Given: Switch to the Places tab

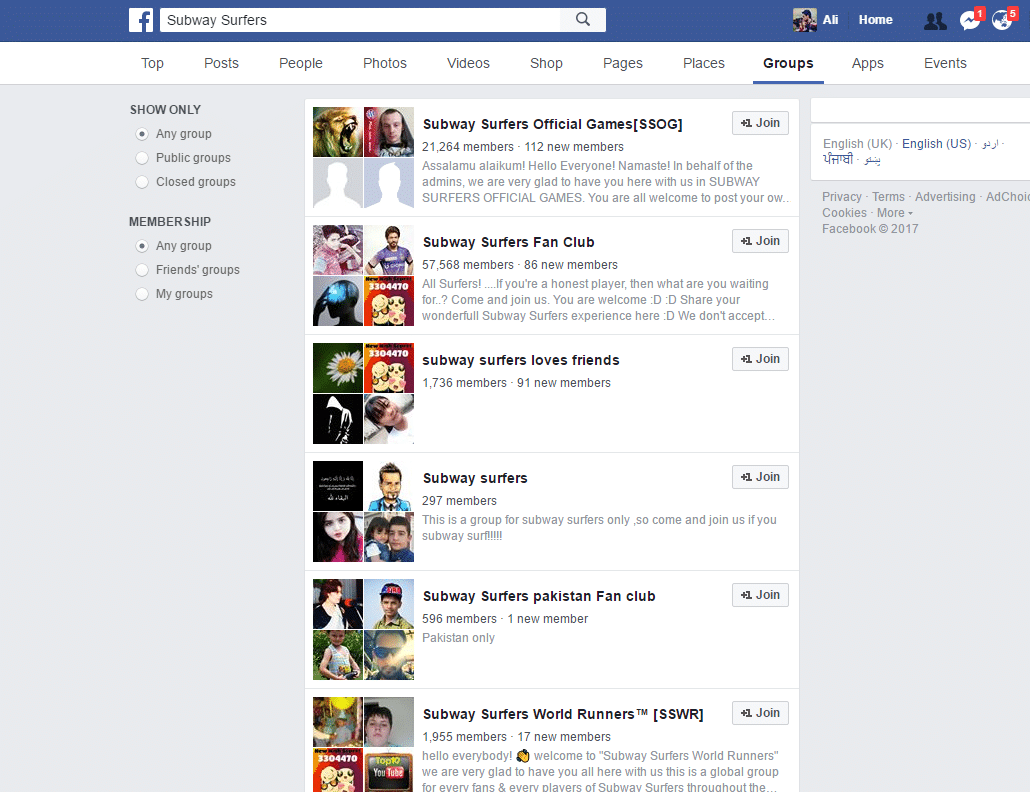Looking at the screenshot, I should 704,63.
